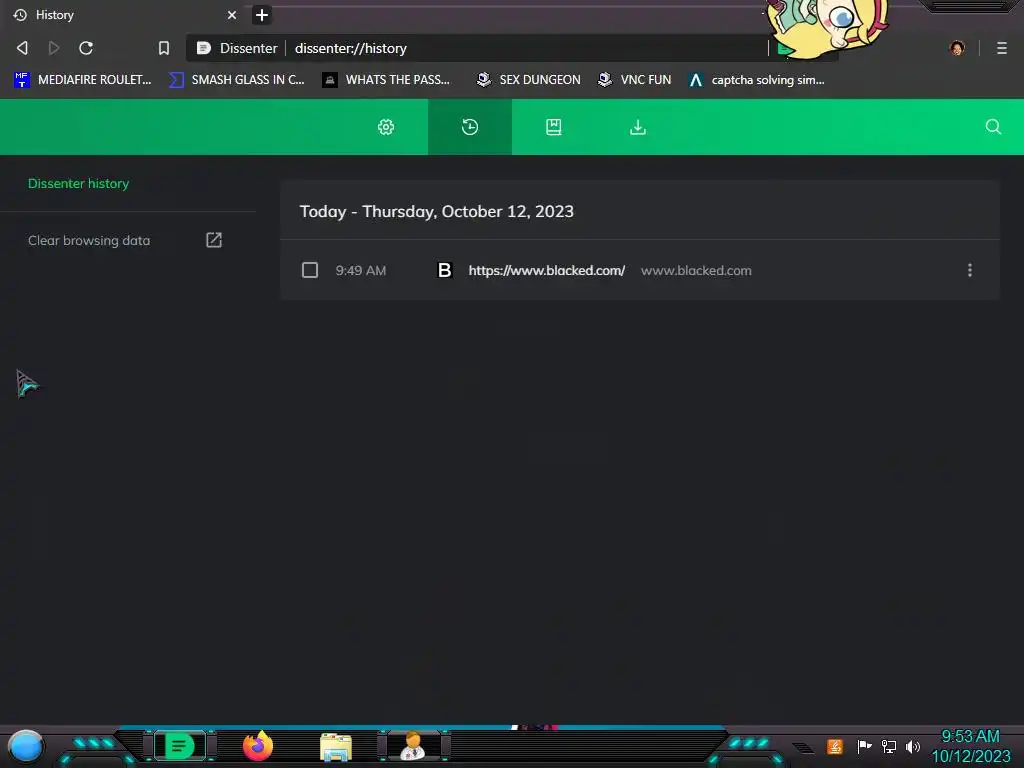Open File Explorer from the taskbar
Screen dimensions: 1024x768
pos(336,747)
